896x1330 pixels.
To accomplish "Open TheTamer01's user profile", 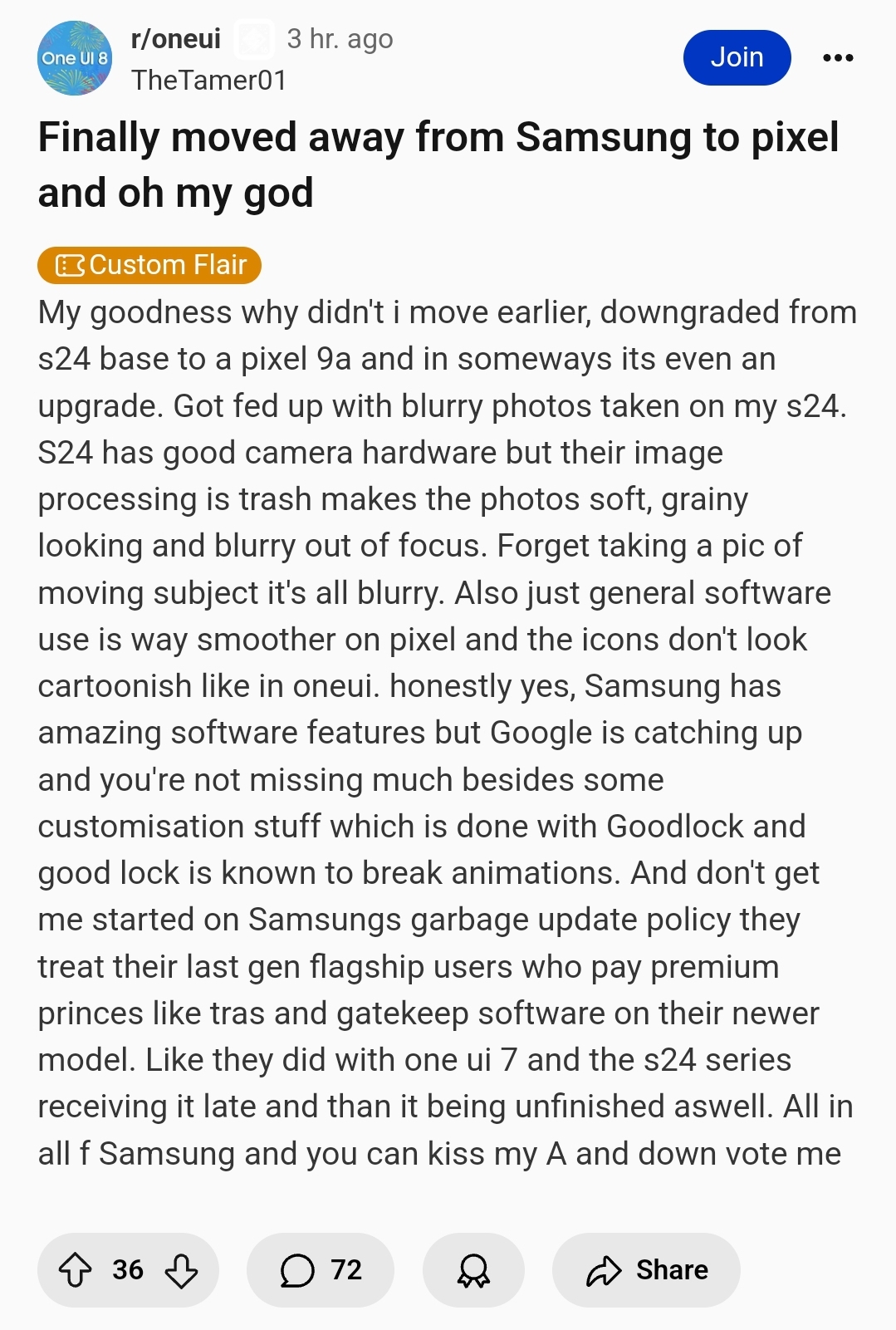I will pos(208,80).
